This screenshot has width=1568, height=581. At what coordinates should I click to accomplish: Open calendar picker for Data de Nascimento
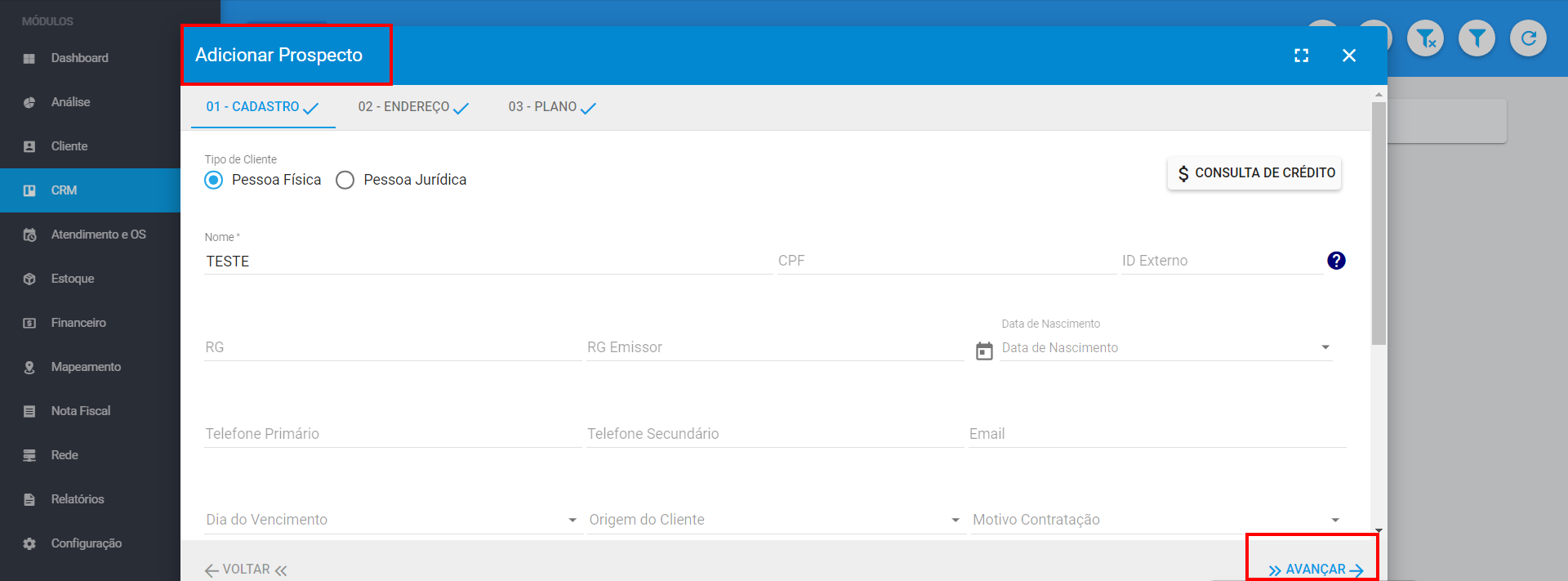[x=985, y=351]
